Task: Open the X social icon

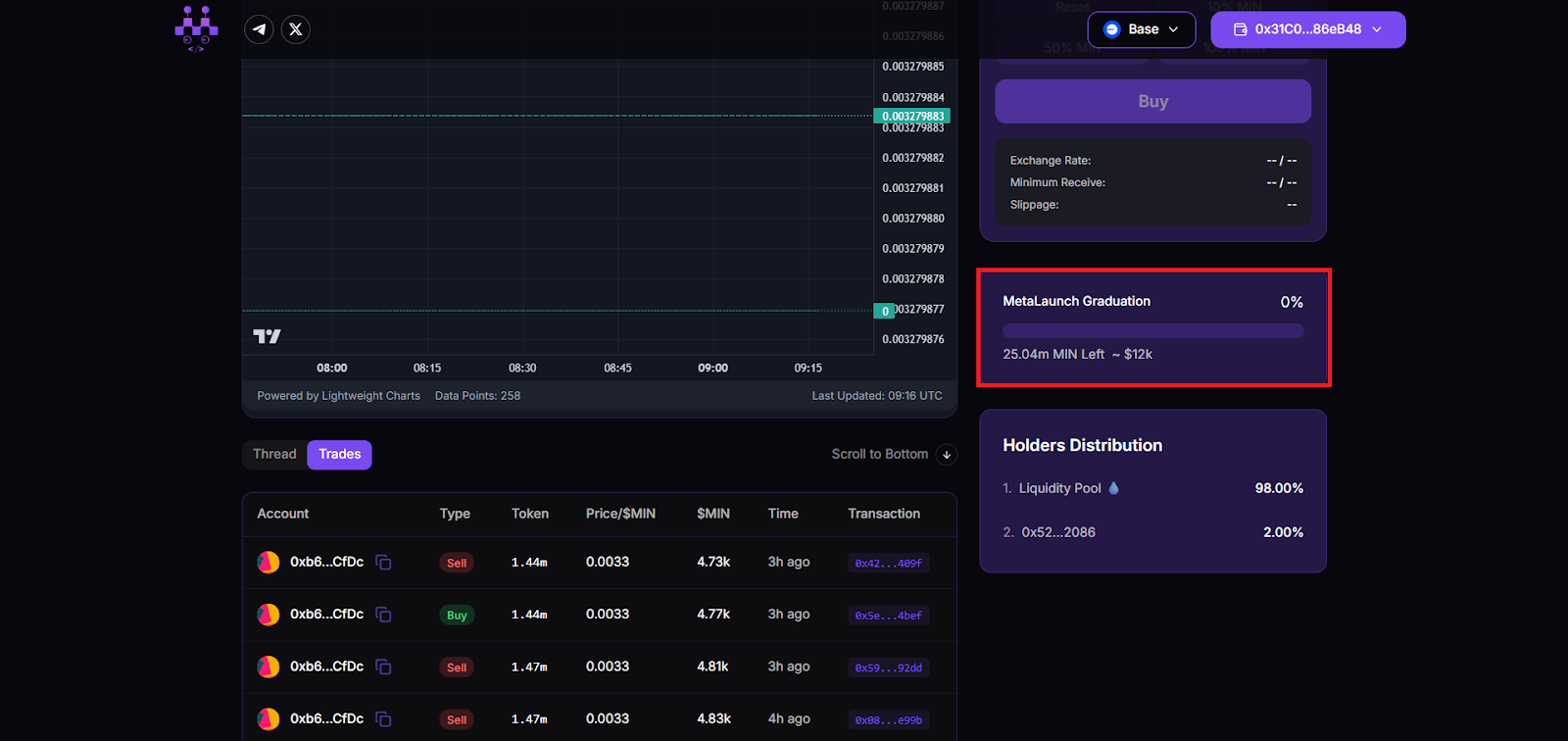Action: [296, 29]
